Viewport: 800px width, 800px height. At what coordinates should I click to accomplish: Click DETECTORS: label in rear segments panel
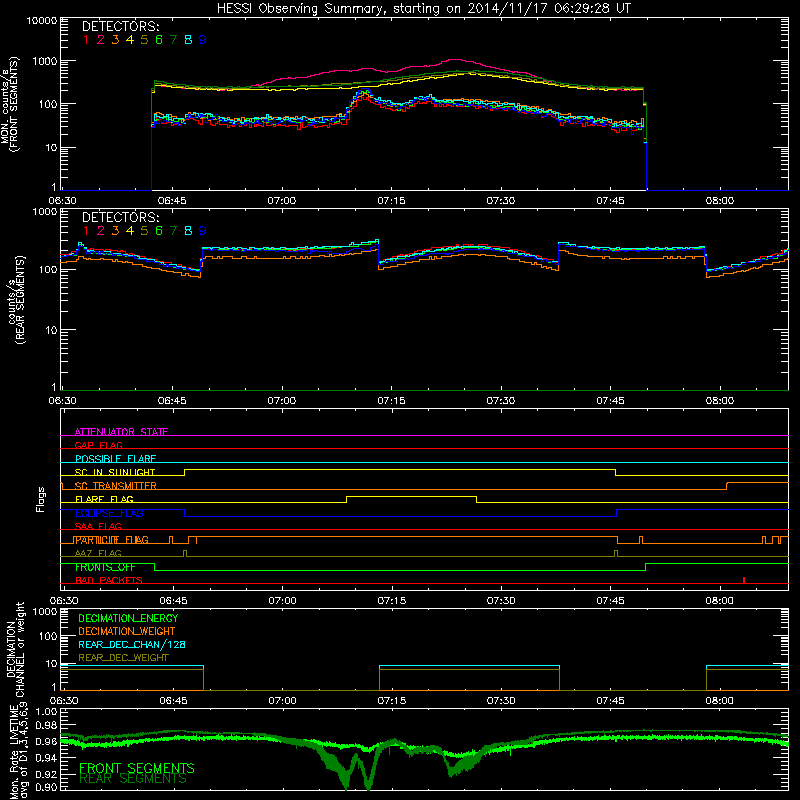(x=120, y=217)
